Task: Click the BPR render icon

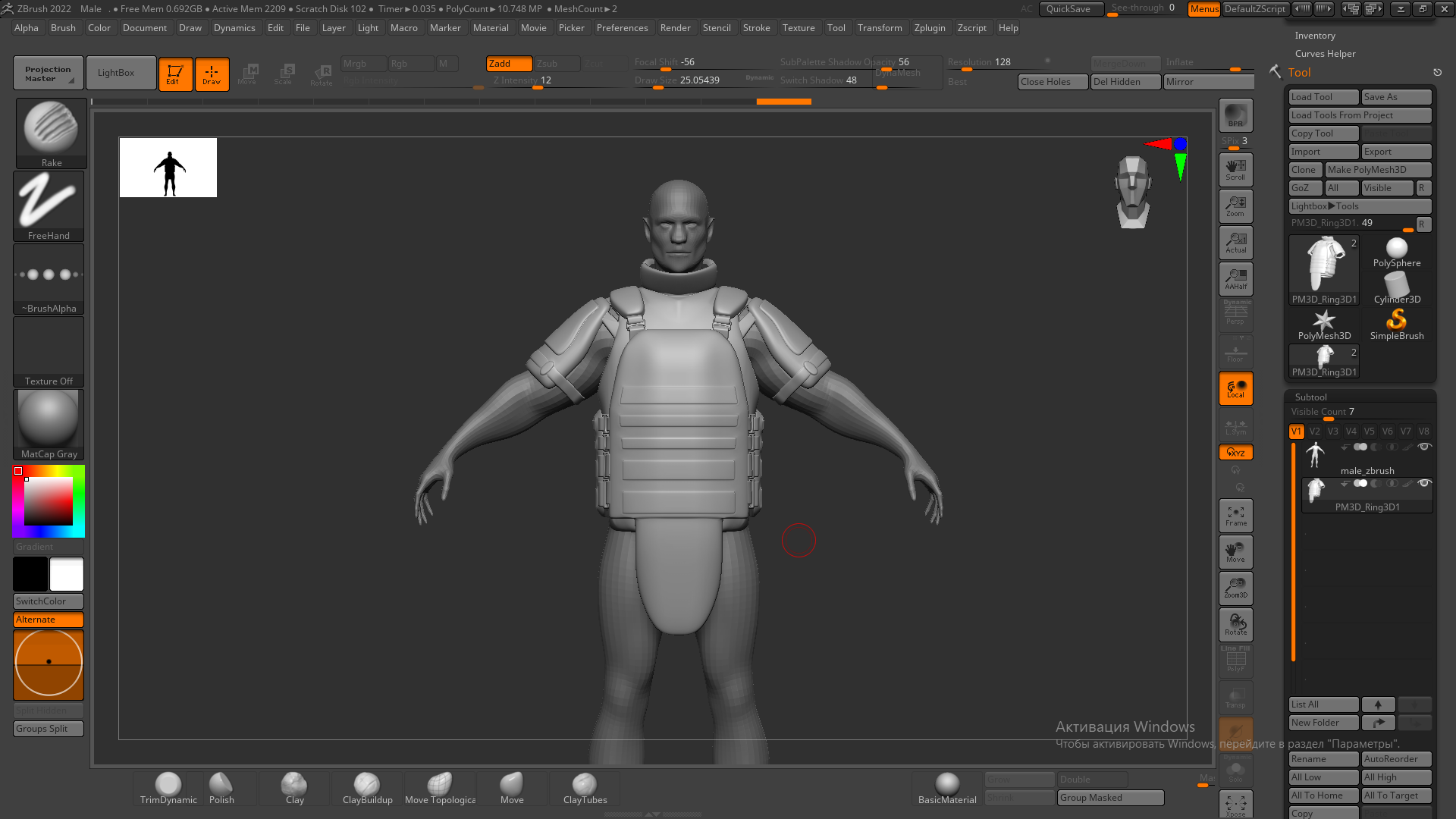Action: tap(1235, 115)
